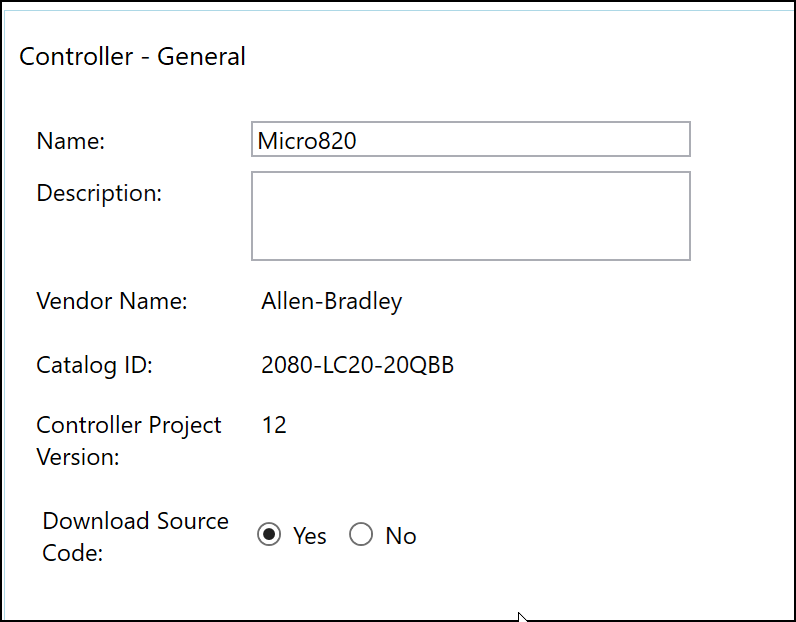Click the "Description:" field label

(x=99, y=193)
